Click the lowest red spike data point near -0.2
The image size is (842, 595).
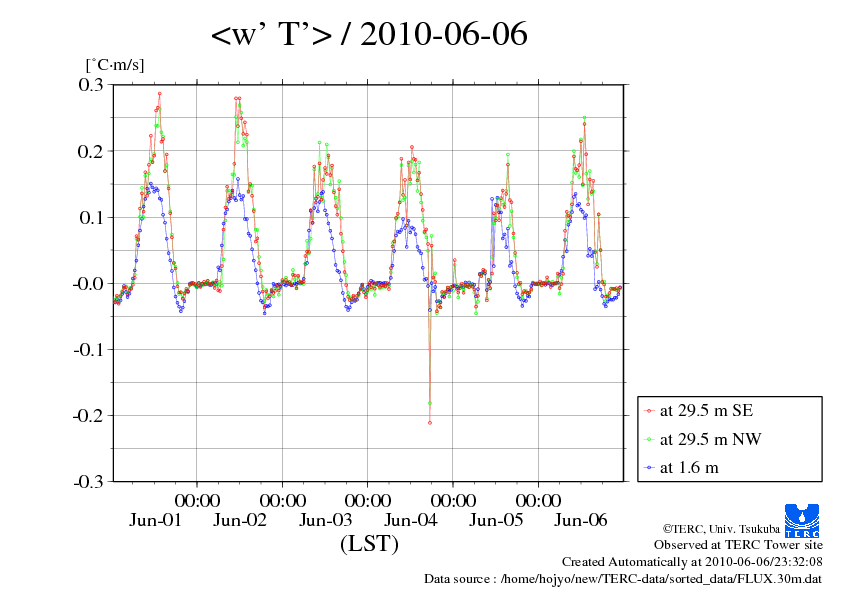pos(430,423)
